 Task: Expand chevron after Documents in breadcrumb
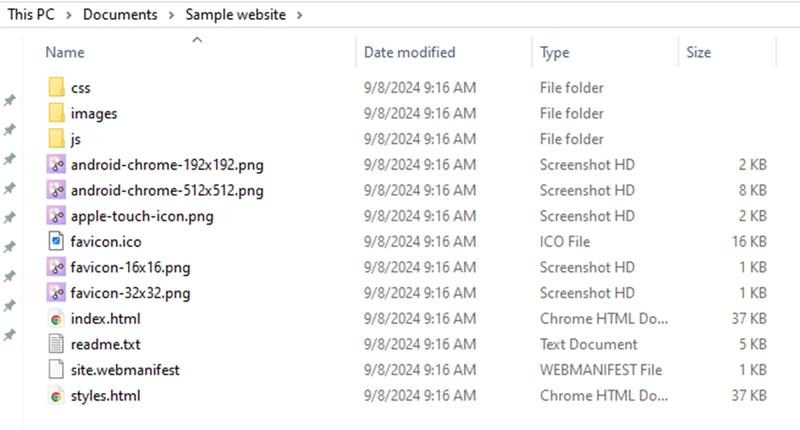point(171,15)
